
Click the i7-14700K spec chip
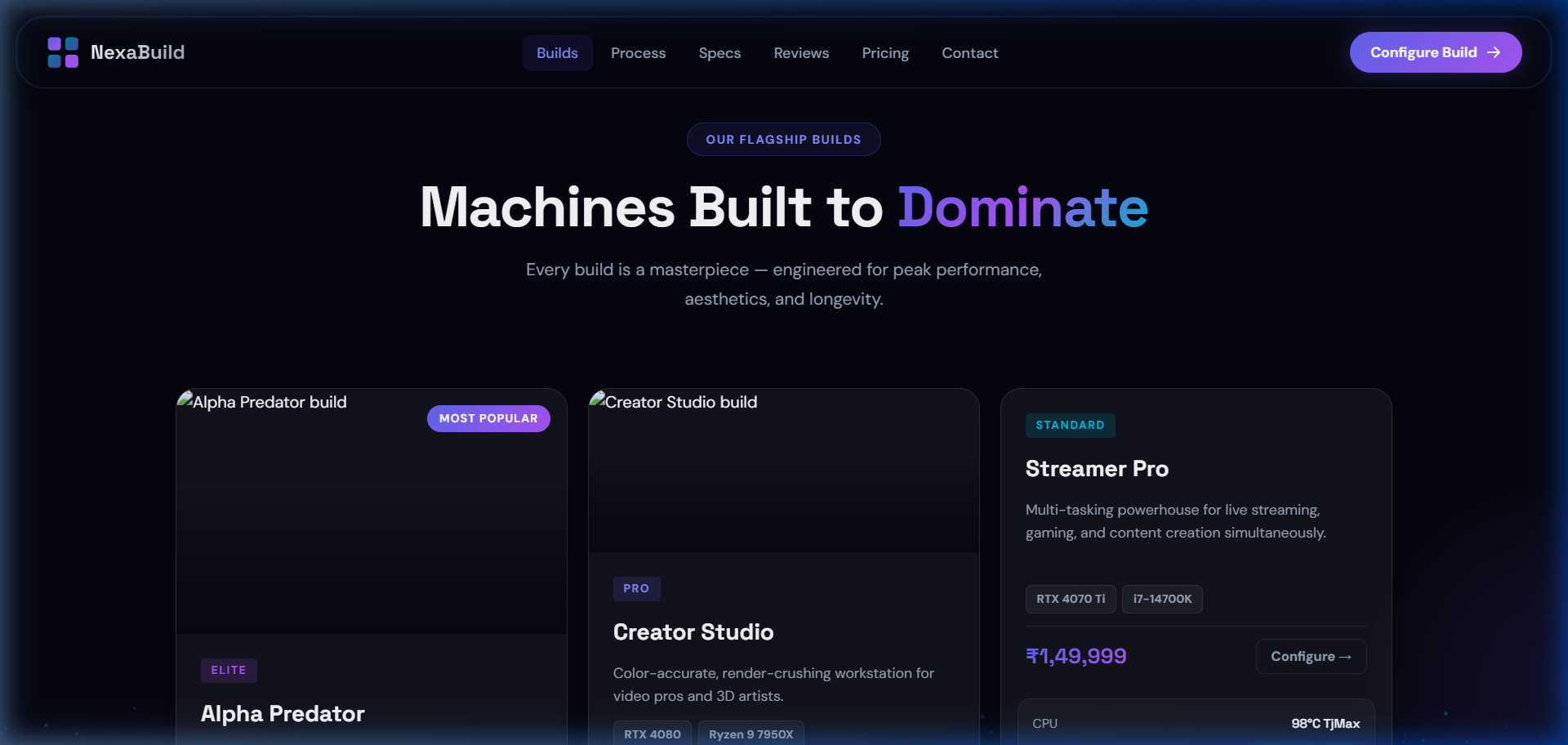pyautogui.click(x=1162, y=599)
